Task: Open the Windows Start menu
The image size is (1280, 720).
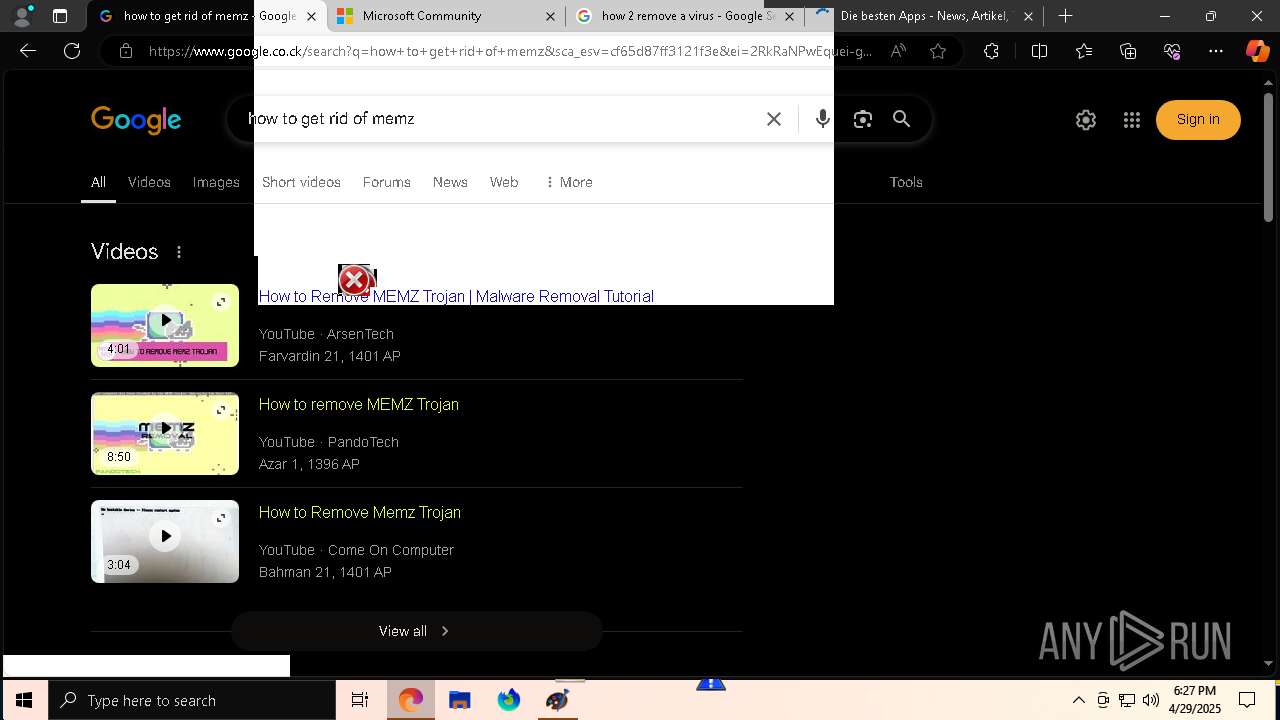Action: tap(24, 700)
